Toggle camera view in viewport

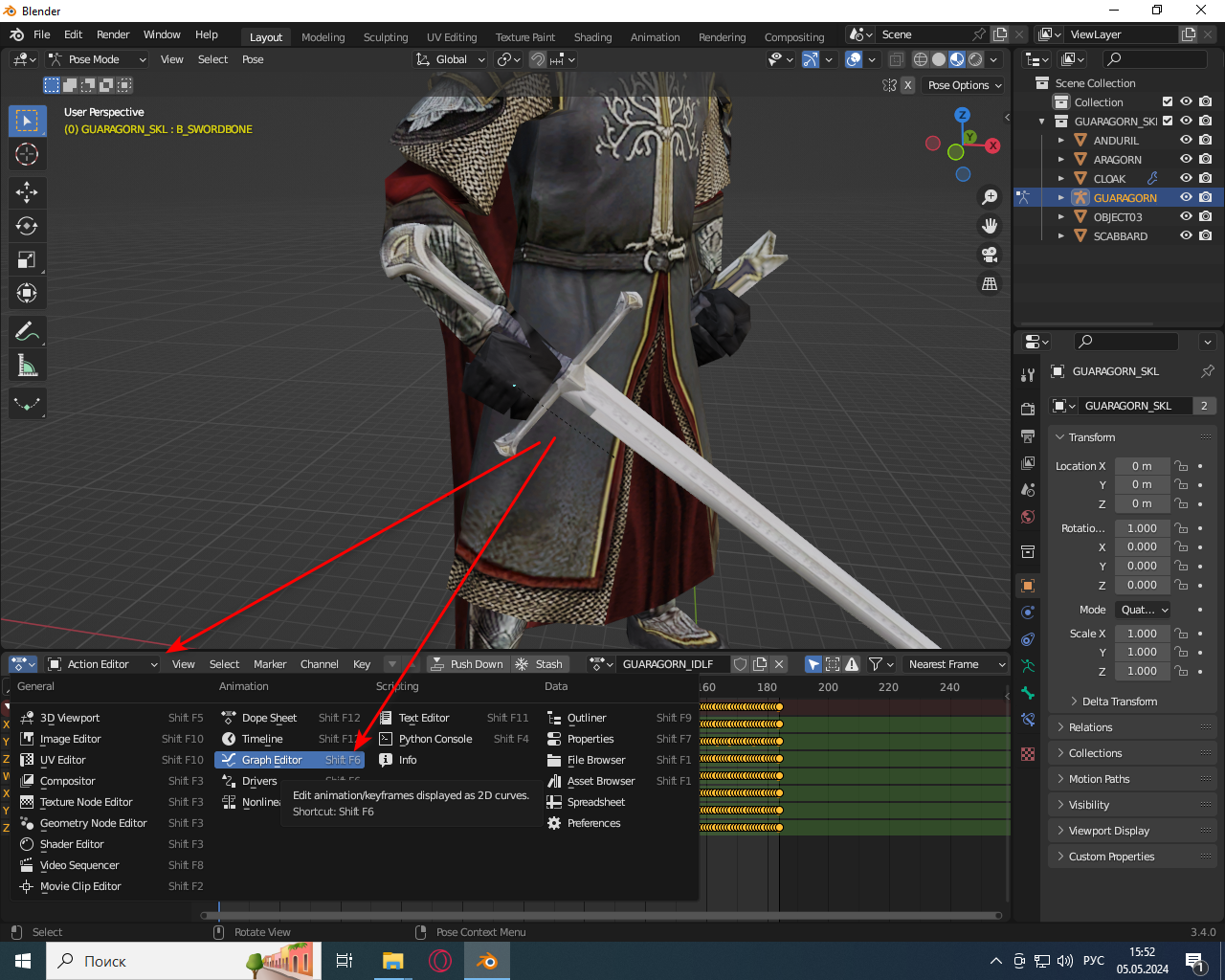(x=990, y=255)
